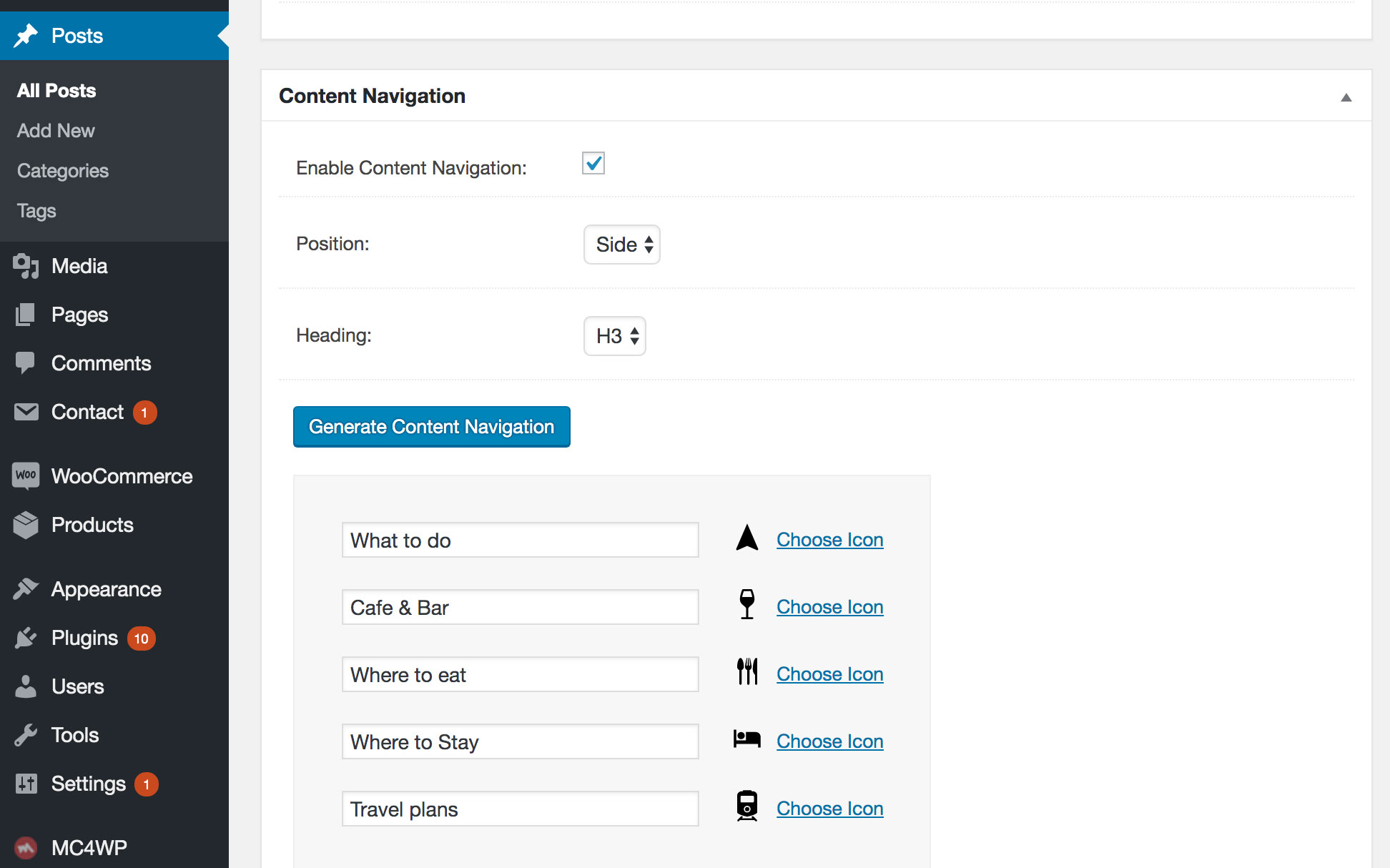Select the Media sidebar icon
This screenshot has height=868, width=1390.
coord(26,266)
